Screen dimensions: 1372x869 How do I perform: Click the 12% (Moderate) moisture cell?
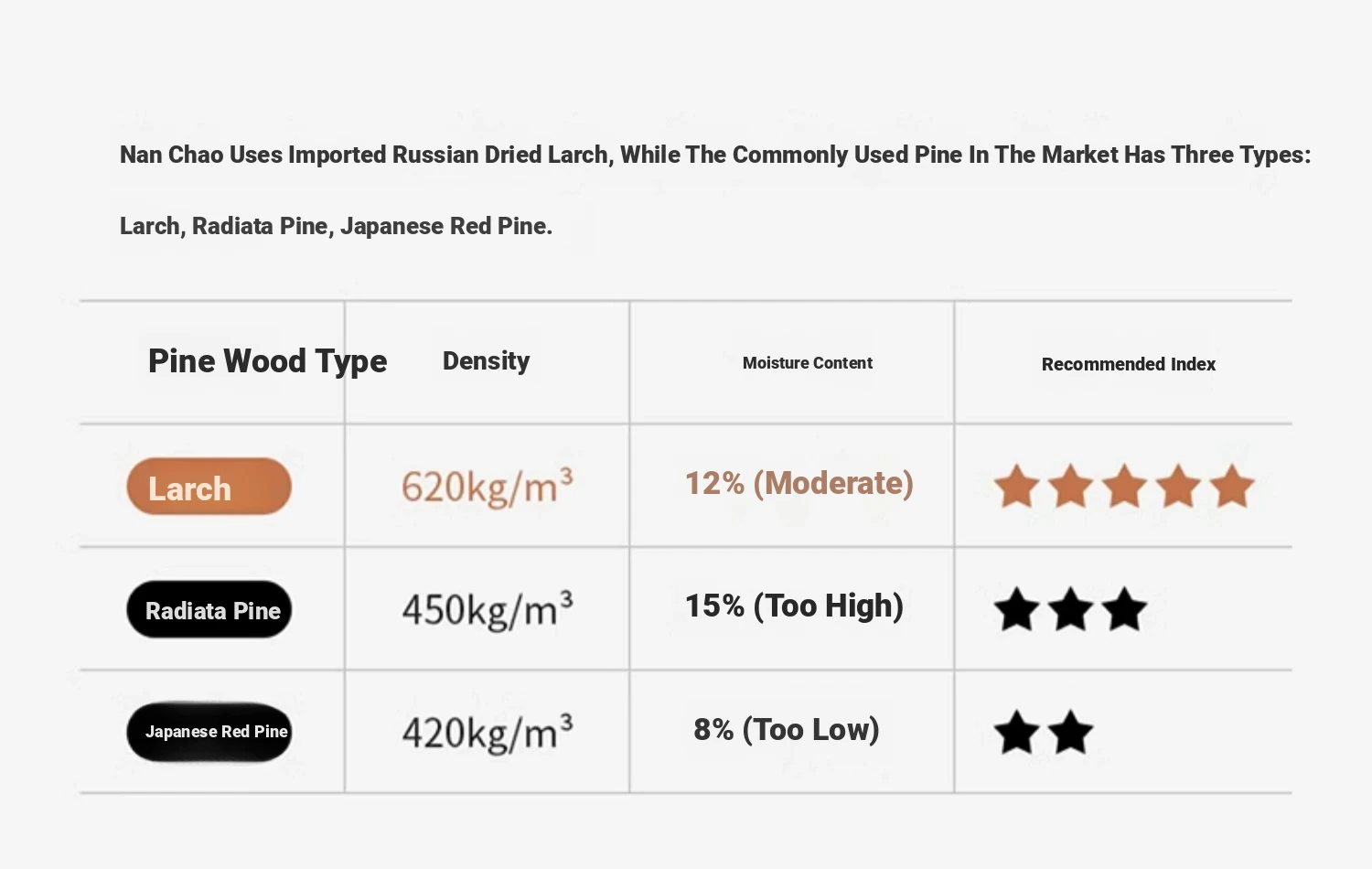click(x=799, y=483)
